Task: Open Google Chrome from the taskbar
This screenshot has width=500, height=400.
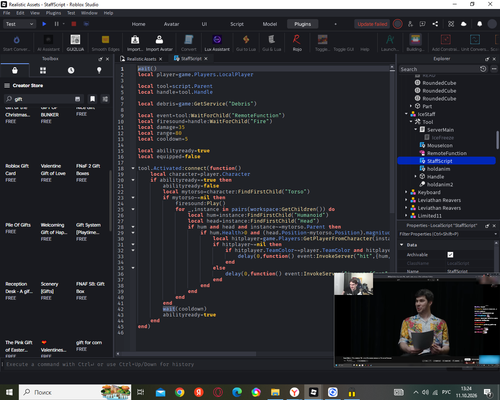Action: tap(180, 392)
